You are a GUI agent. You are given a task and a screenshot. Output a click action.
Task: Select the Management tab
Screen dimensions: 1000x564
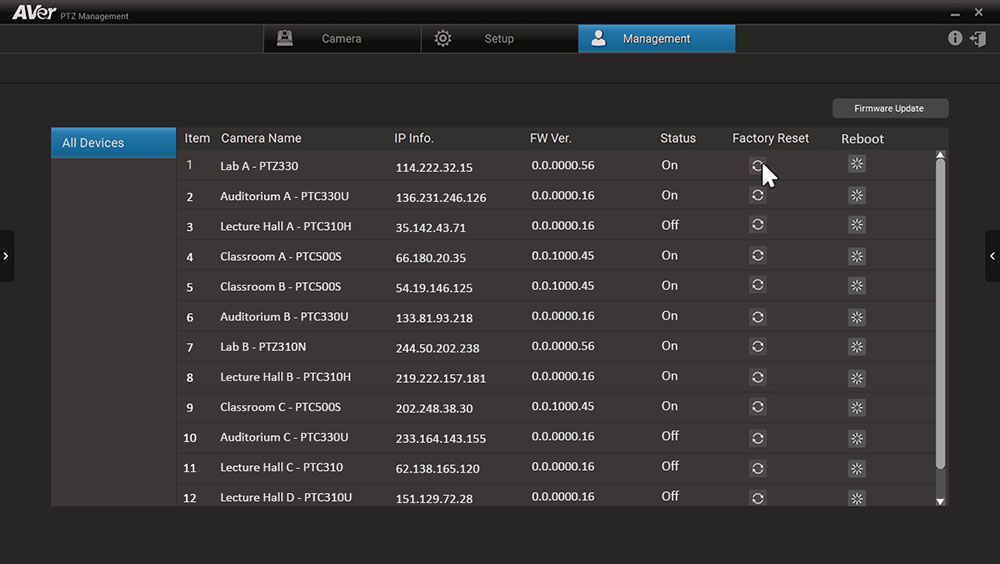click(656, 39)
